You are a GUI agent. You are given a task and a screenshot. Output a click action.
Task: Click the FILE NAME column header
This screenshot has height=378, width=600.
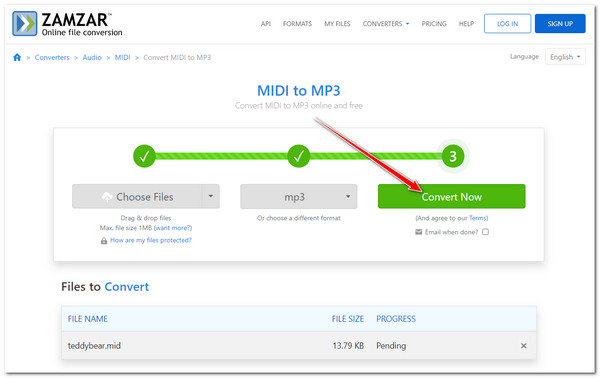[88, 319]
